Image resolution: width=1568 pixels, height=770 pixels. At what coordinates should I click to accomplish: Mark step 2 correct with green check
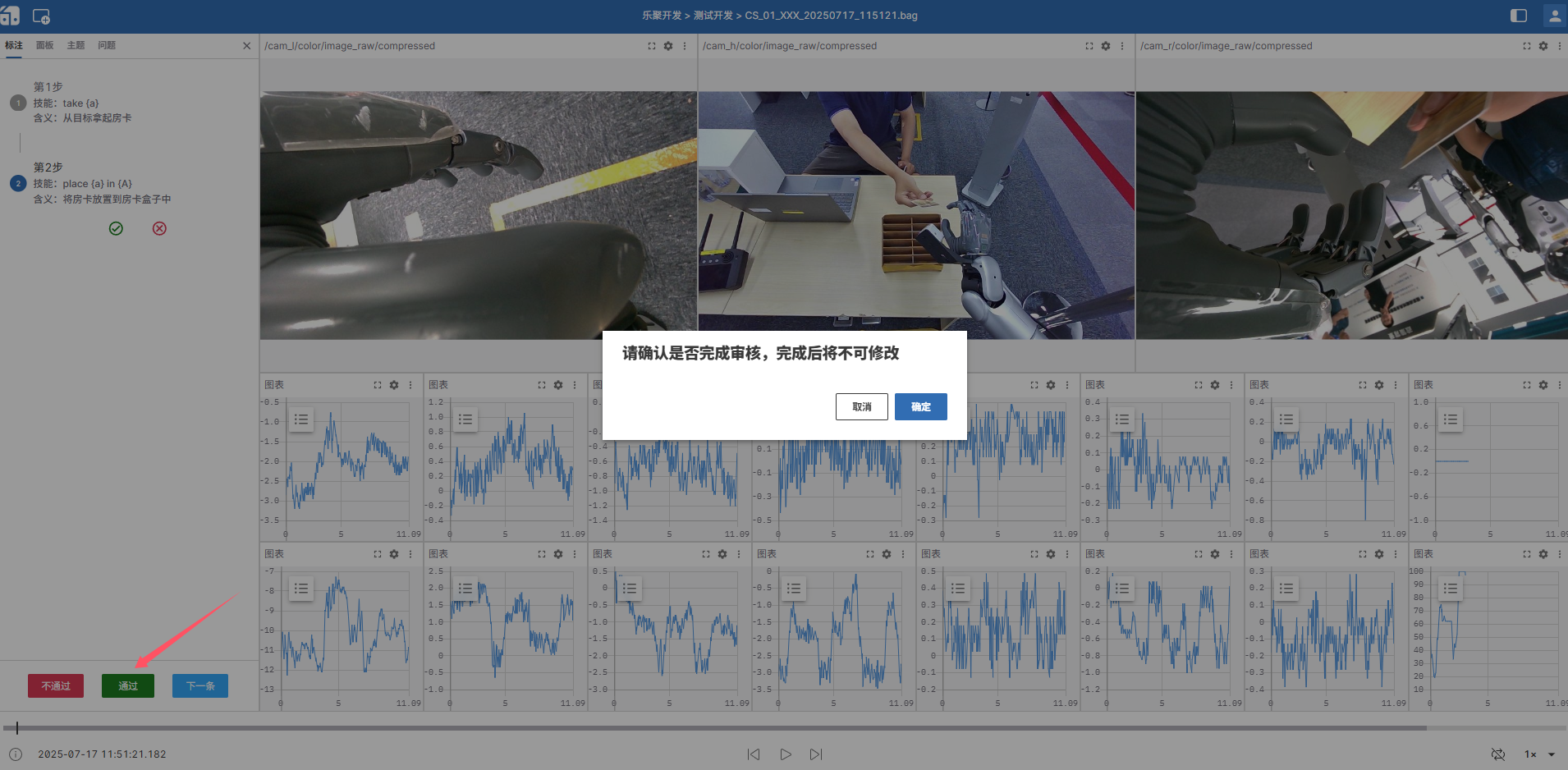116,228
